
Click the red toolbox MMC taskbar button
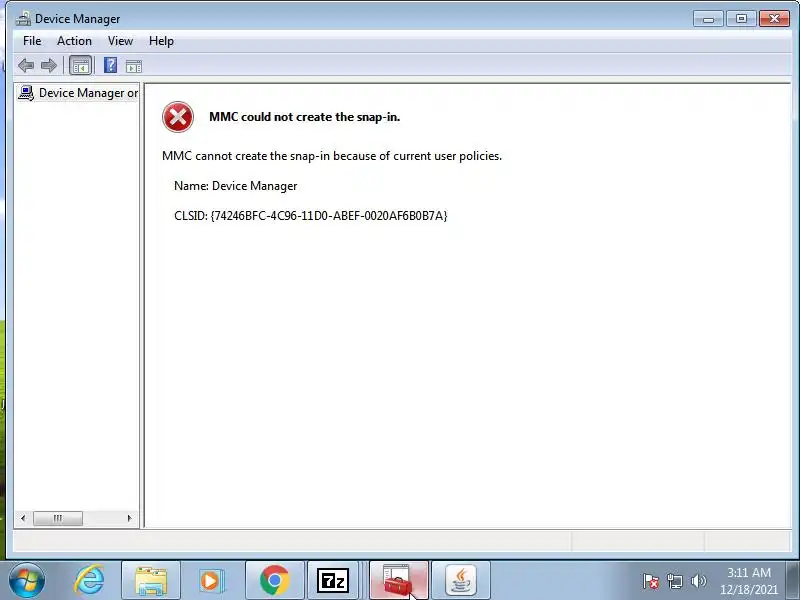click(x=398, y=580)
